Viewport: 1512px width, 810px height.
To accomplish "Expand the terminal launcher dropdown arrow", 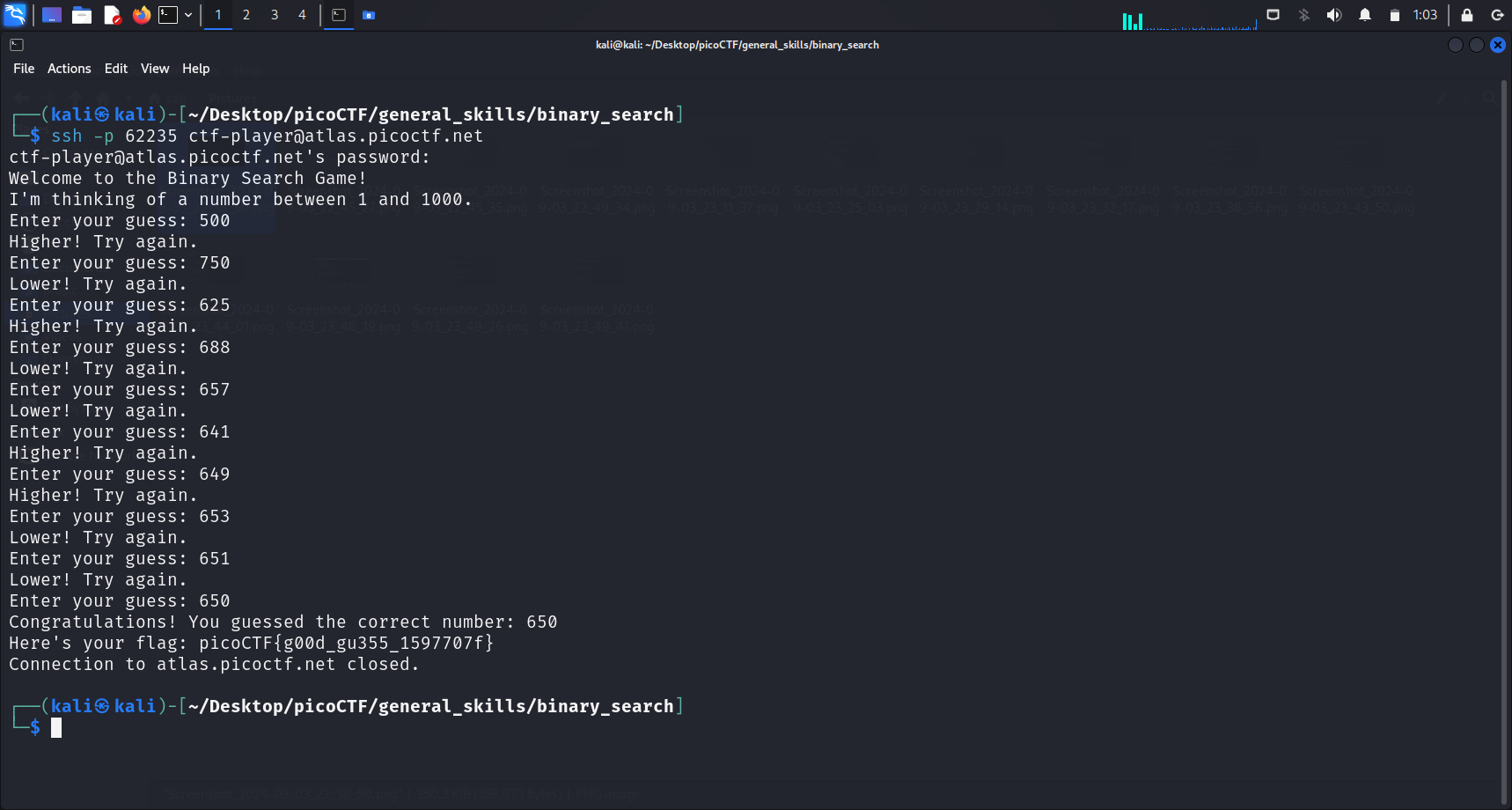I will pos(188,15).
